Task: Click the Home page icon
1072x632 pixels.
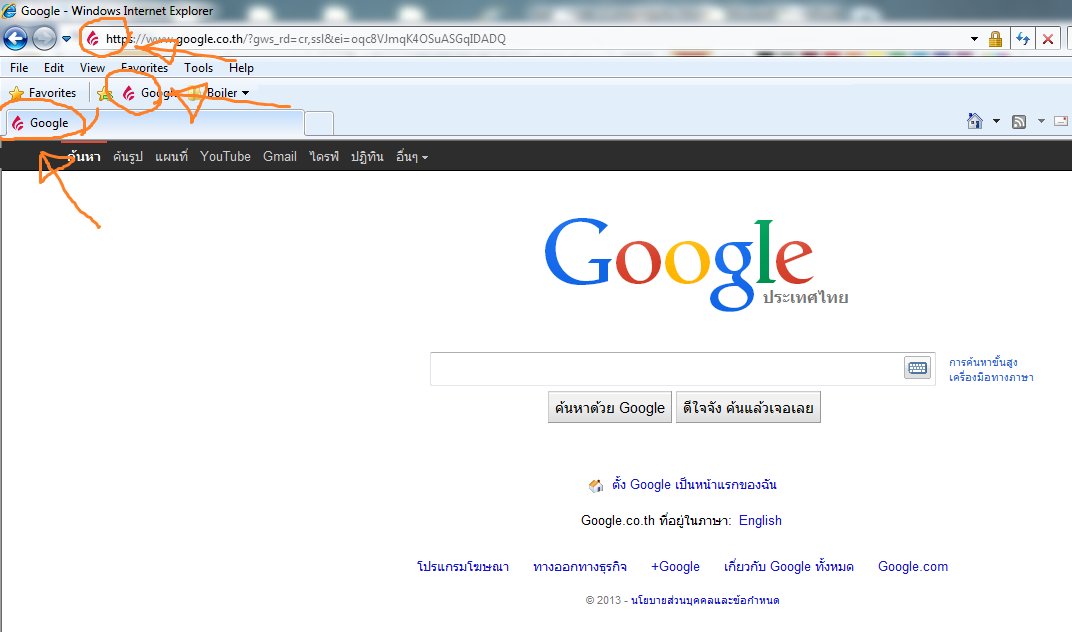Action: (975, 121)
